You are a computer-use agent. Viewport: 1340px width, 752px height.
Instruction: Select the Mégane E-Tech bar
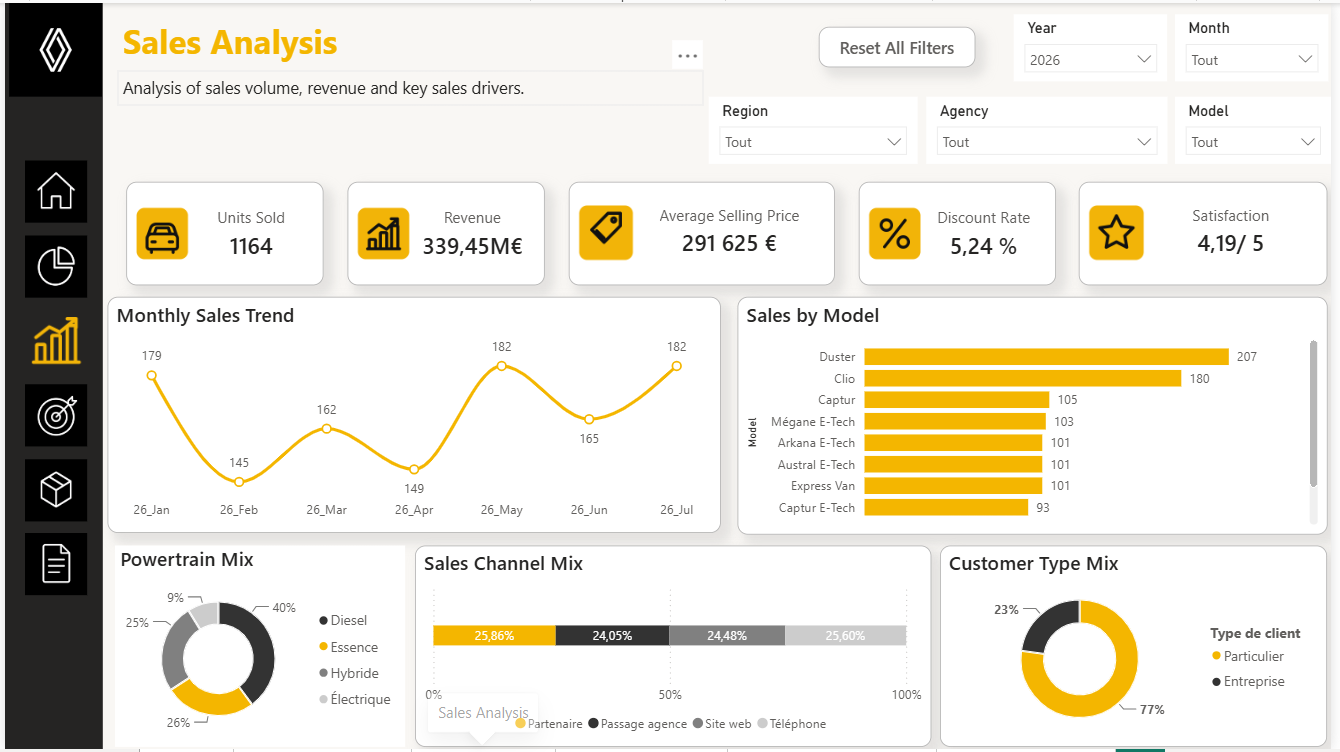pos(955,422)
